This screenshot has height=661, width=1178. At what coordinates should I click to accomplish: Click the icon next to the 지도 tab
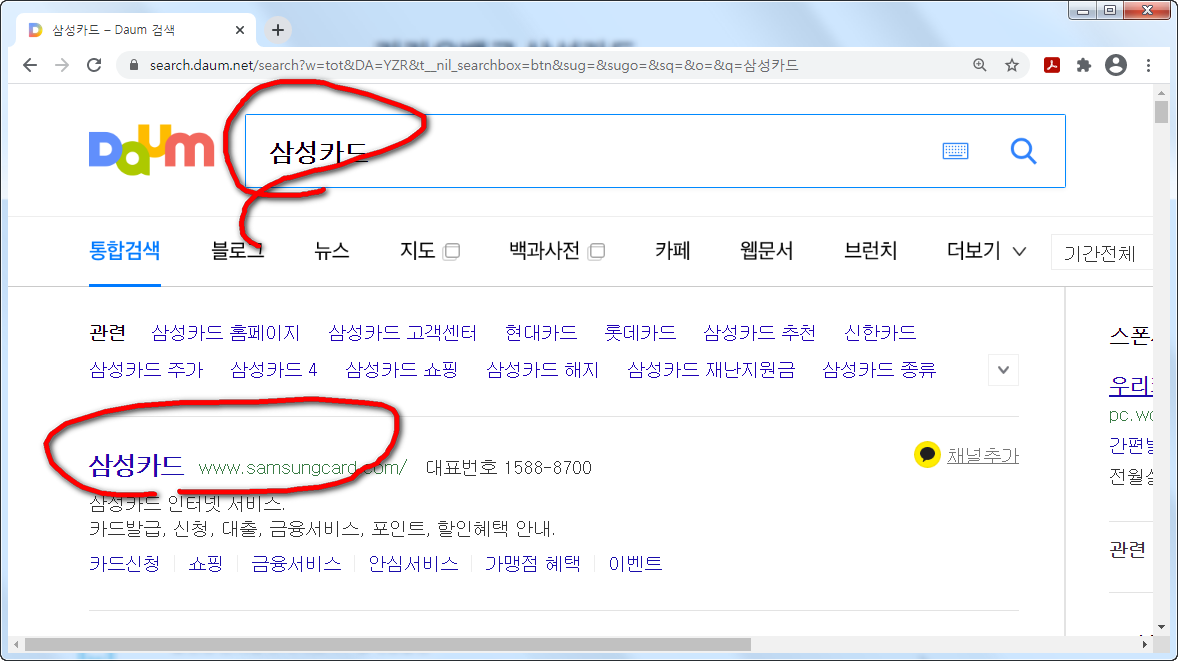click(452, 251)
